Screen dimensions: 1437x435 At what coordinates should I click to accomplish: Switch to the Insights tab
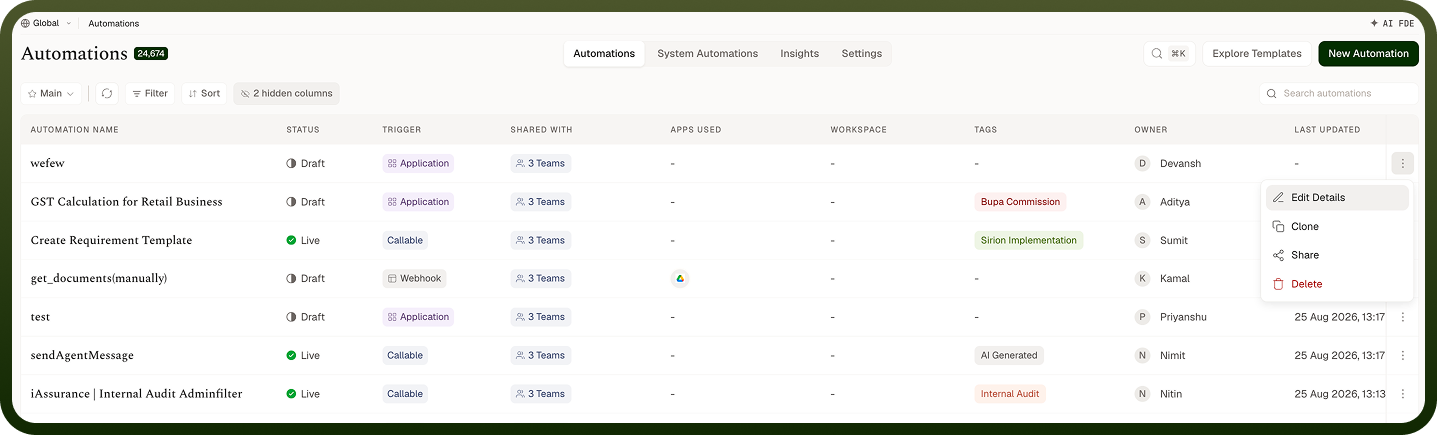(799, 54)
